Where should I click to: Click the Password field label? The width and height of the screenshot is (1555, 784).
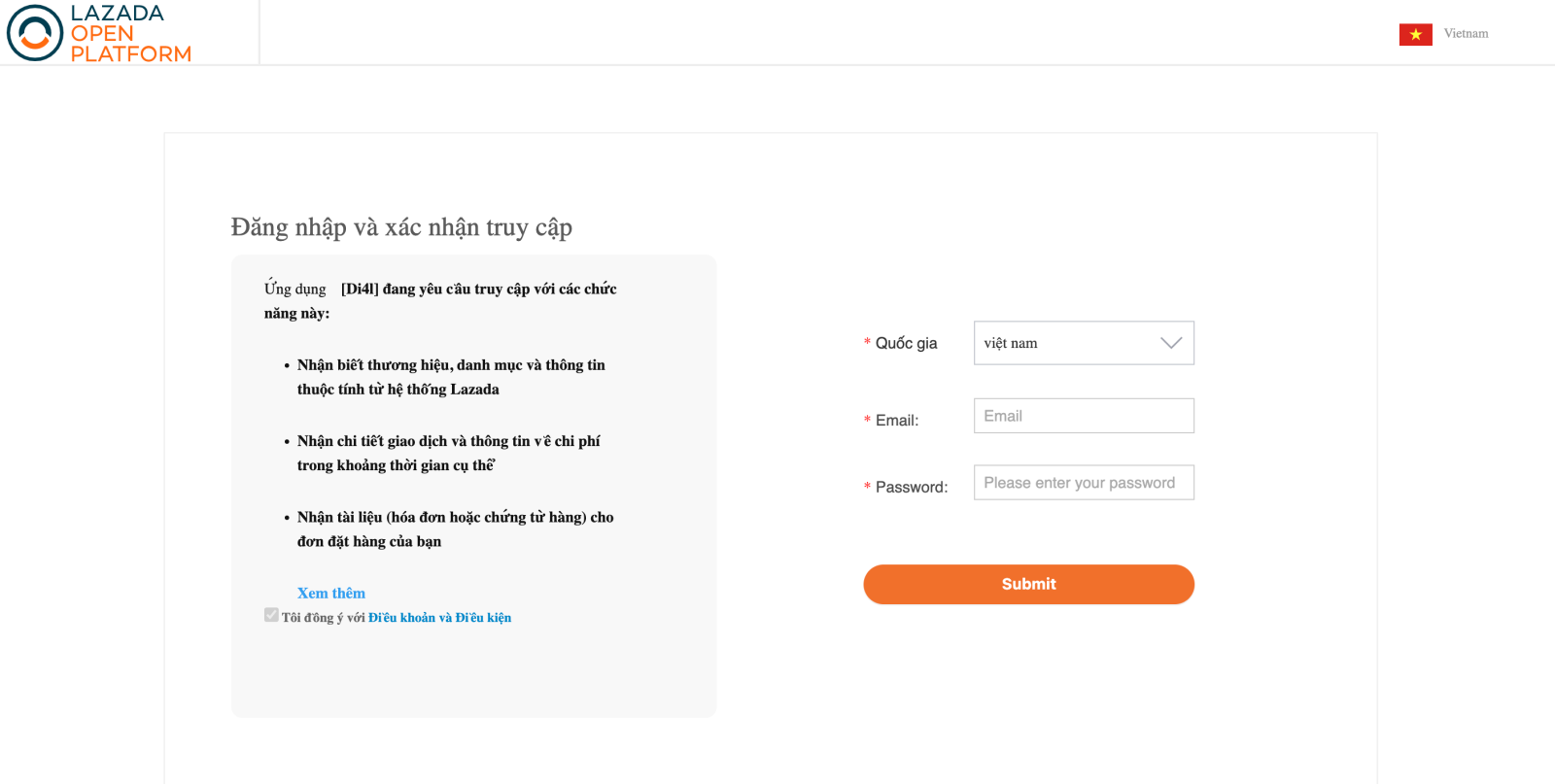point(911,487)
